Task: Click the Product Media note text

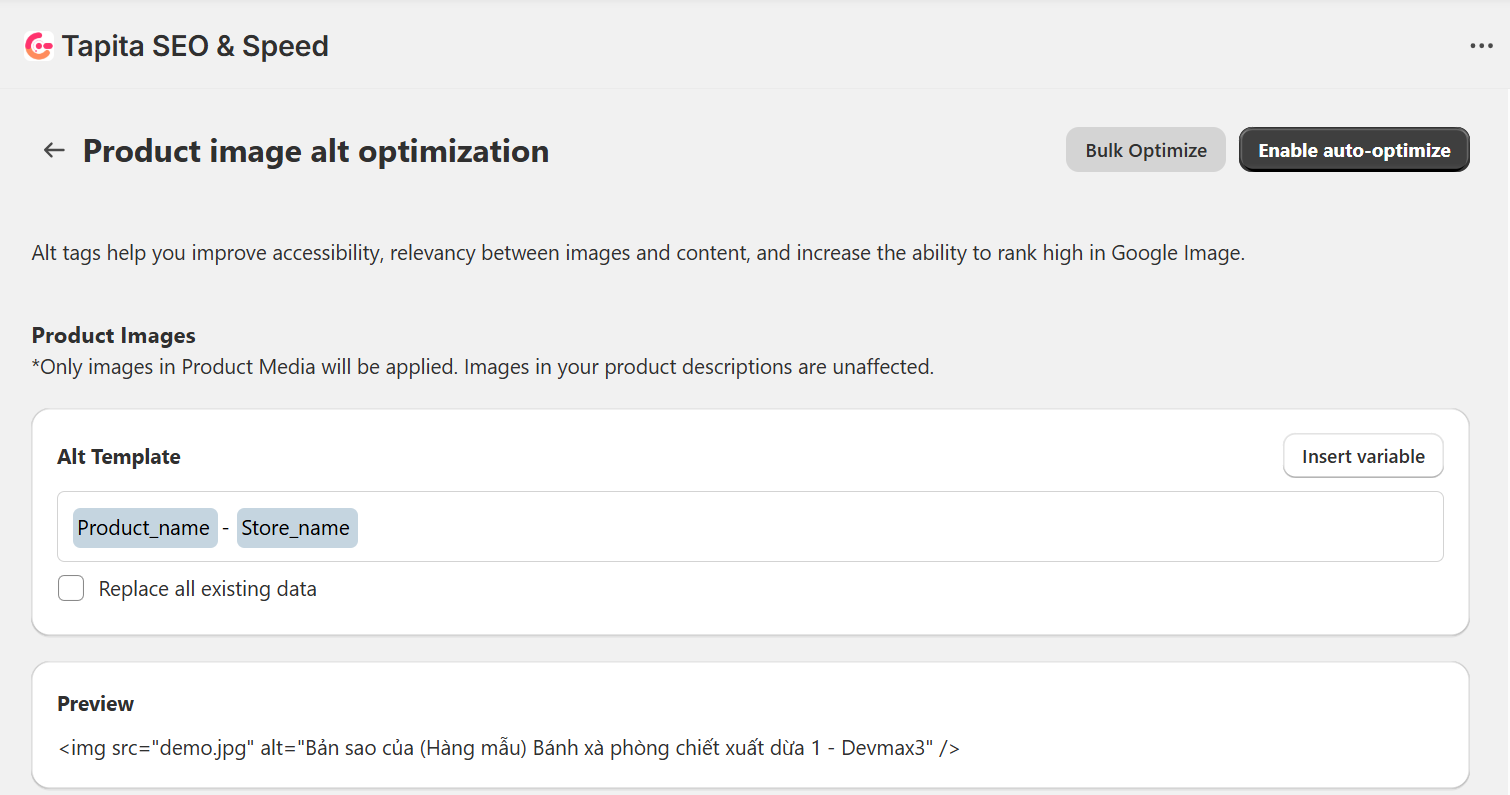Action: (x=483, y=367)
